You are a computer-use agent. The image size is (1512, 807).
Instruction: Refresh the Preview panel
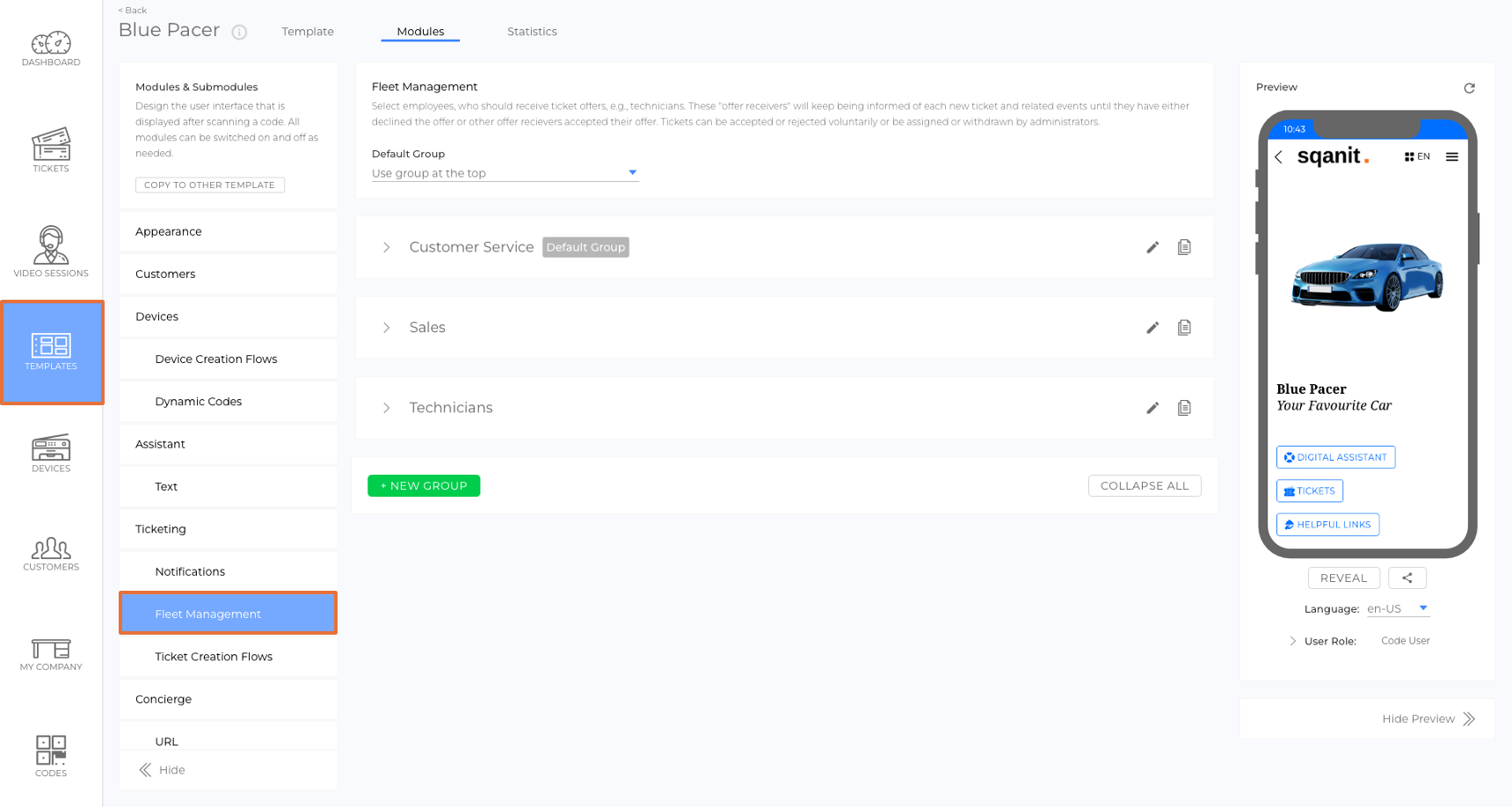1469,88
